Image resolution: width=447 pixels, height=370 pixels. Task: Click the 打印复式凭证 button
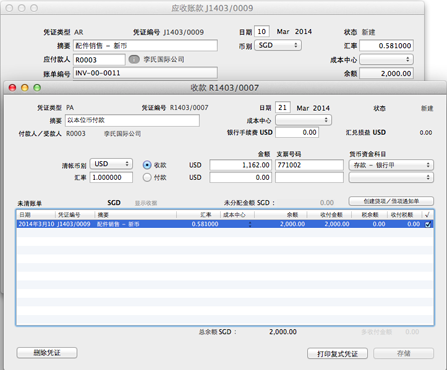(337, 353)
